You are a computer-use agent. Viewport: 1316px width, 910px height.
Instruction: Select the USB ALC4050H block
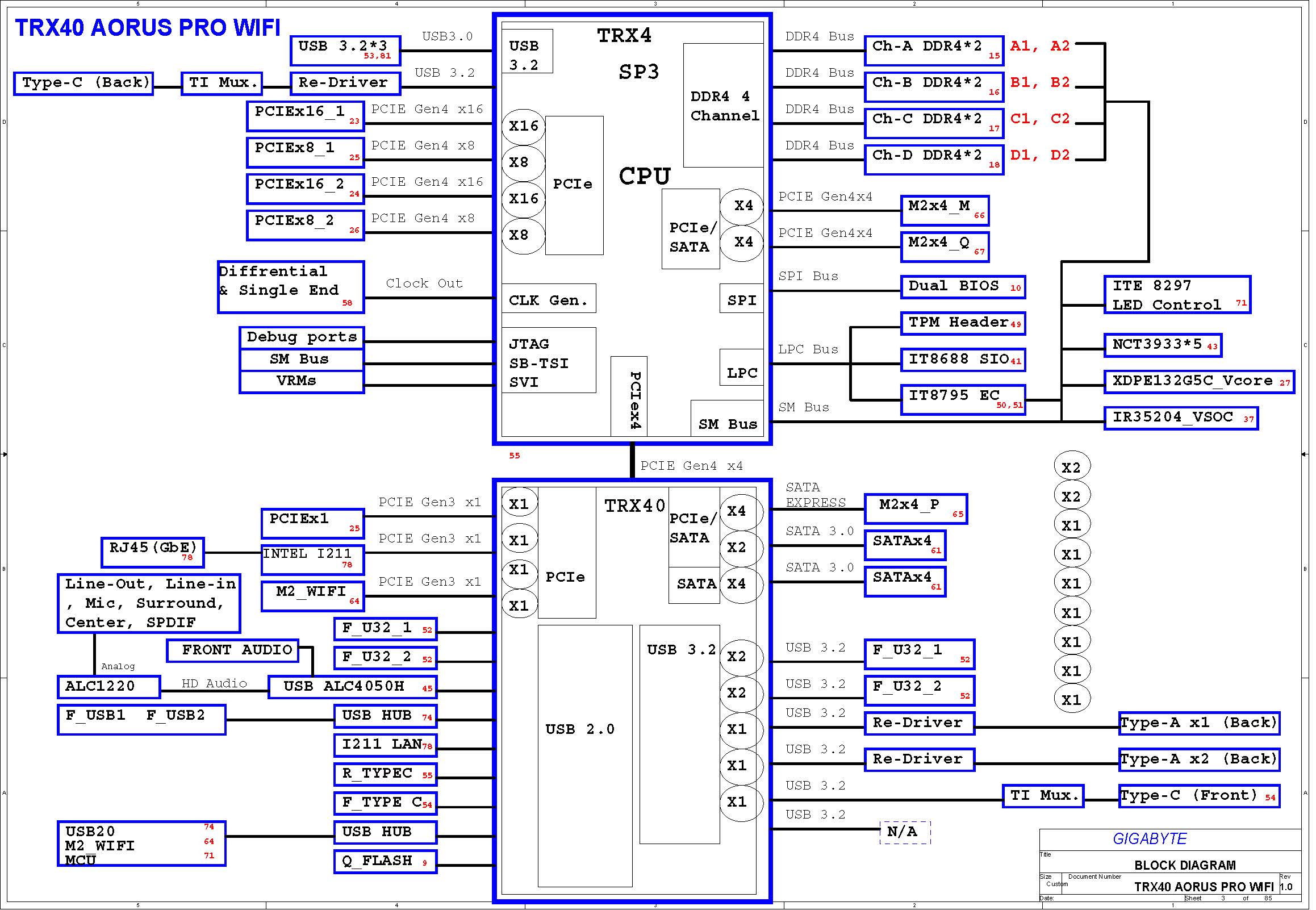[x=353, y=687]
